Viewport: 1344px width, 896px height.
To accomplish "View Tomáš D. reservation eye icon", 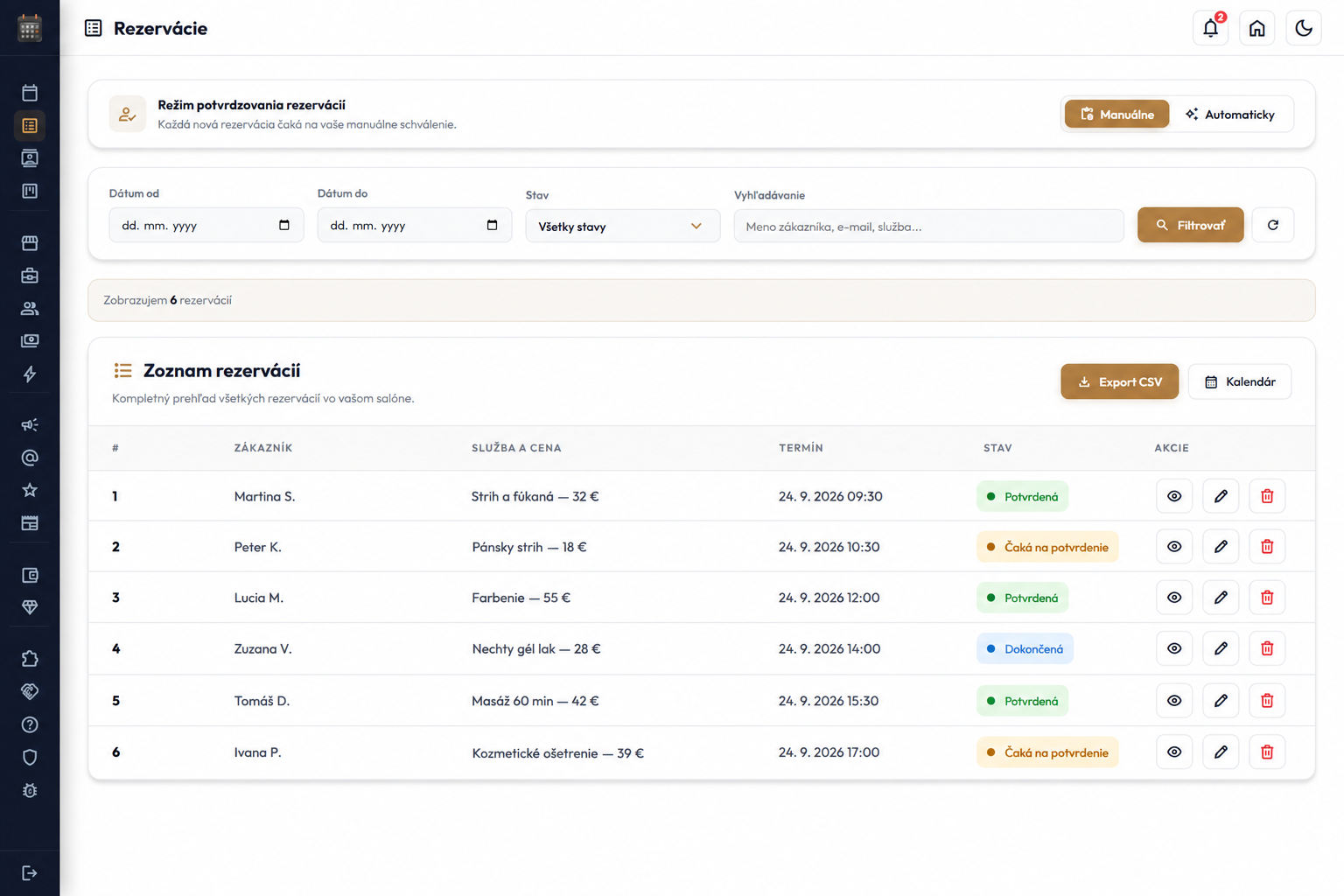I will coord(1174,701).
